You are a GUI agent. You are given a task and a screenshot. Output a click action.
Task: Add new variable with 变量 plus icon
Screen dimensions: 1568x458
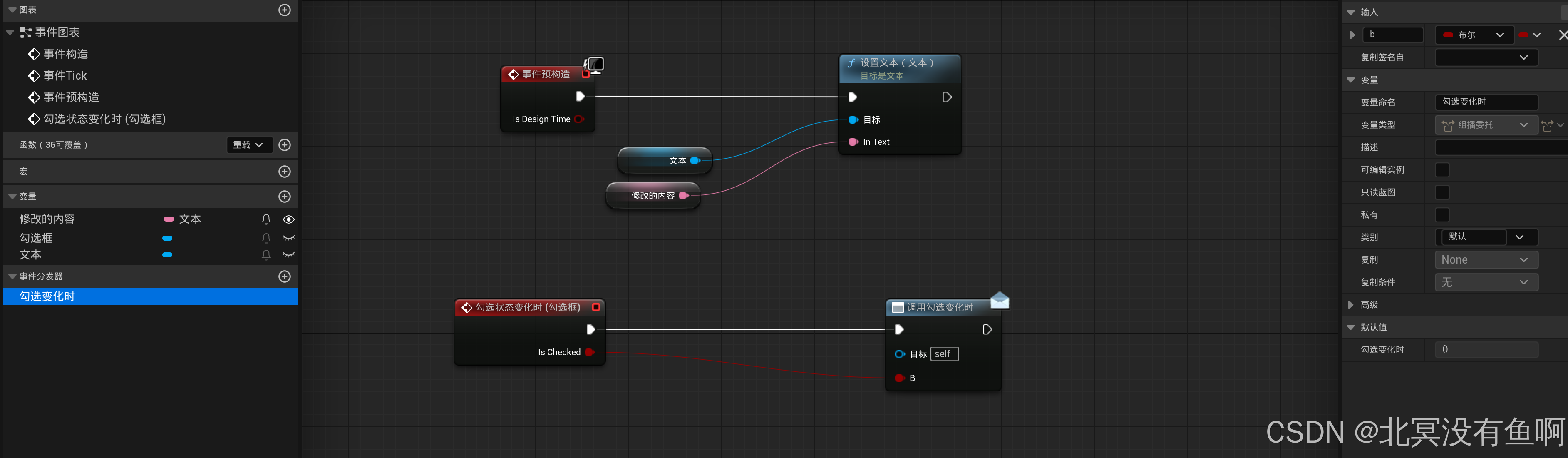pos(284,197)
